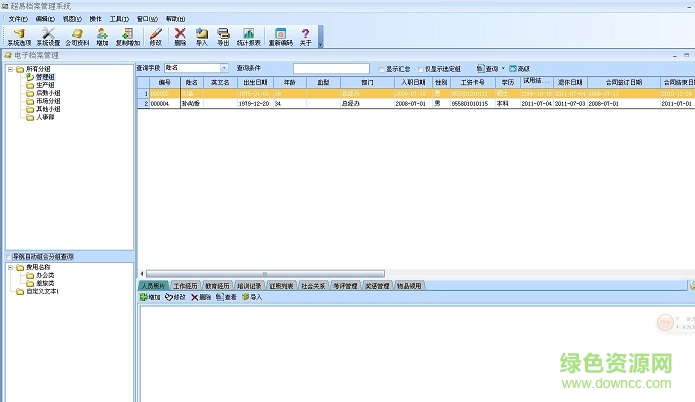Open the 窗口 menu

(147, 19)
